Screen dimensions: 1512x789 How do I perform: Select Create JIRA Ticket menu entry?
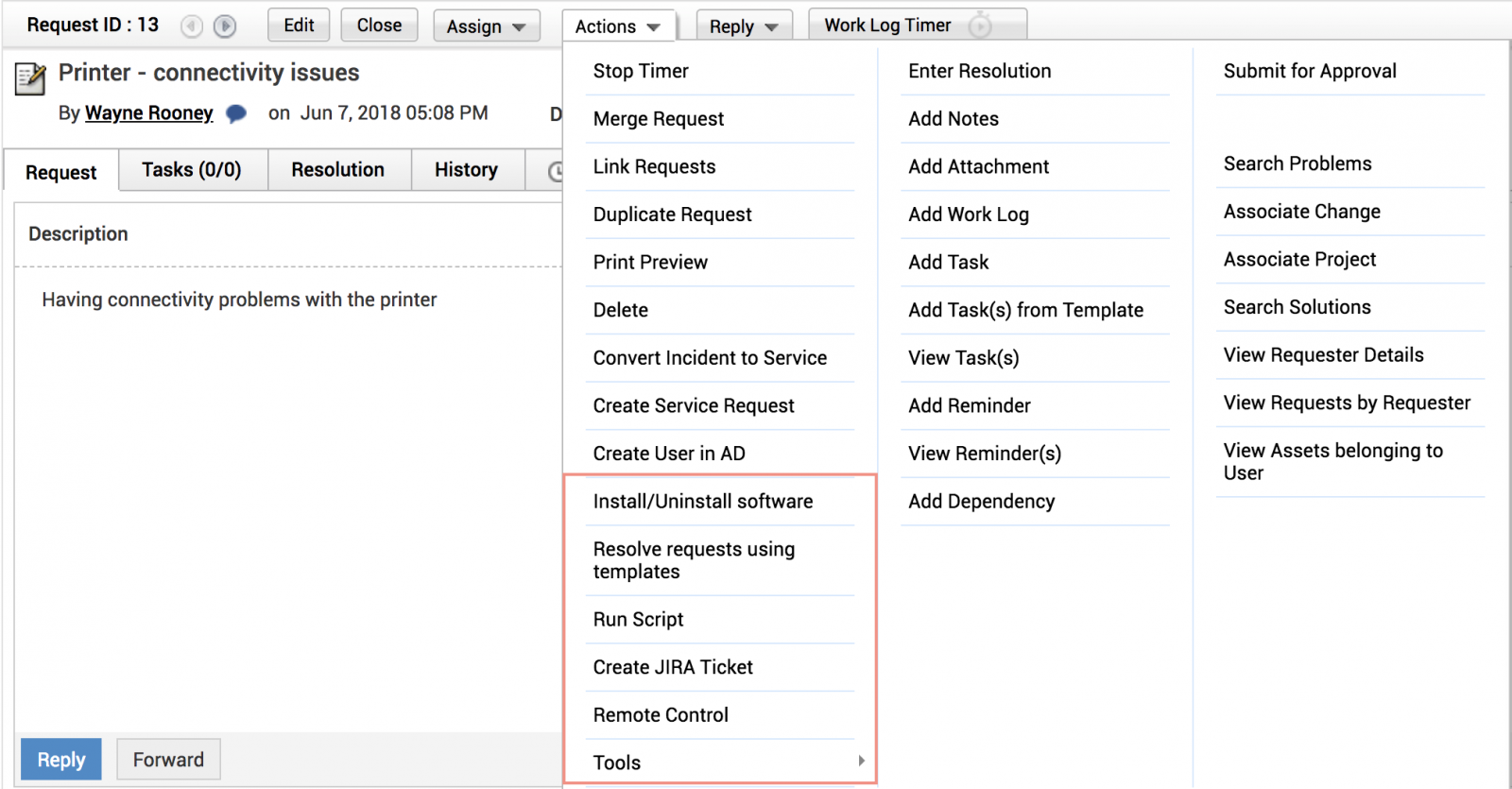pyautogui.click(x=673, y=667)
